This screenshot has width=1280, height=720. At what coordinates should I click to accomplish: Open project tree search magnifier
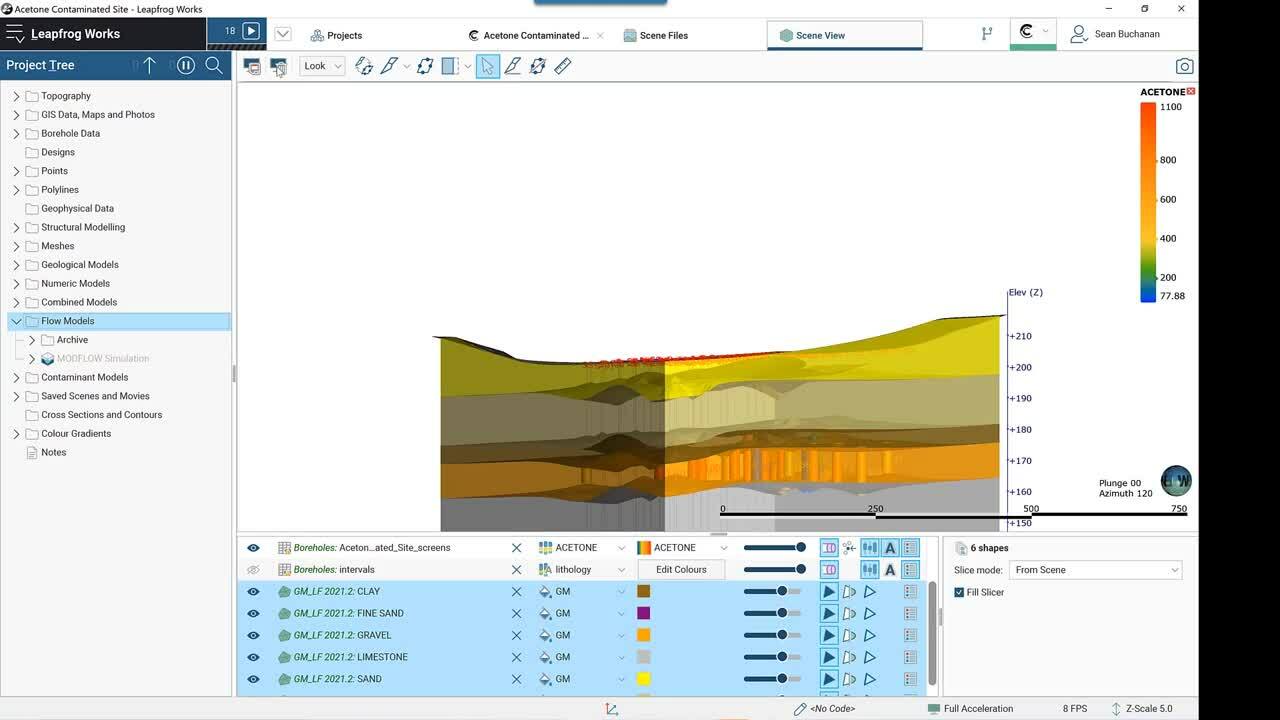click(214, 65)
